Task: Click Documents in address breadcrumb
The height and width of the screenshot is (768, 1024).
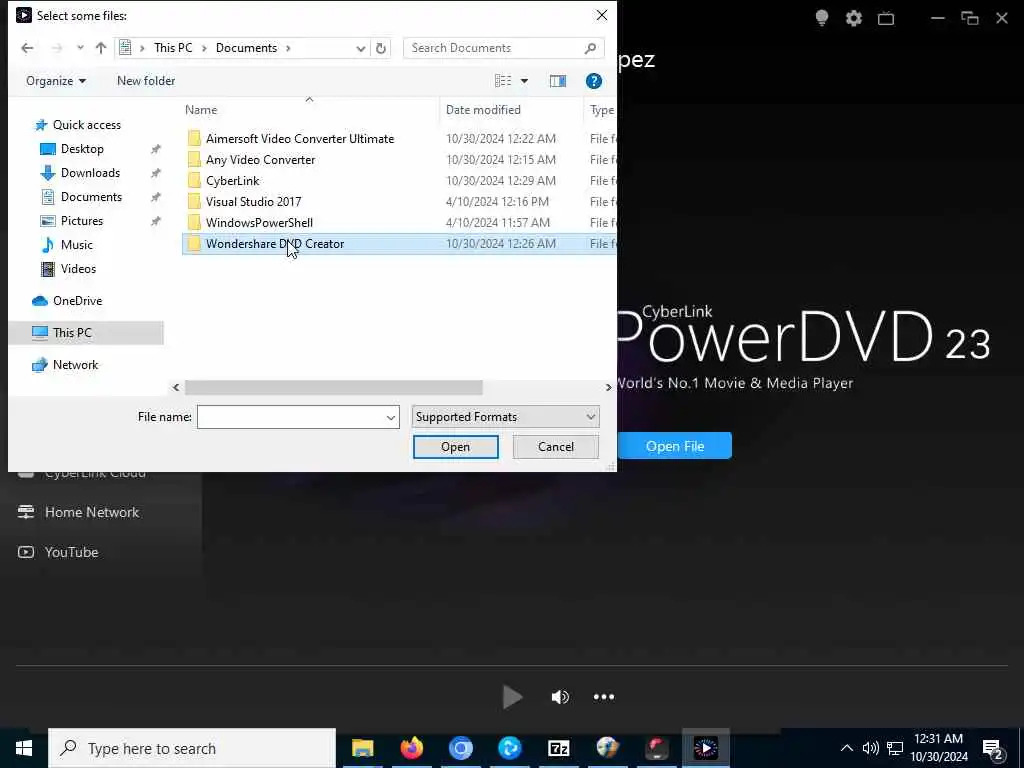Action: [x=246, y=48]
